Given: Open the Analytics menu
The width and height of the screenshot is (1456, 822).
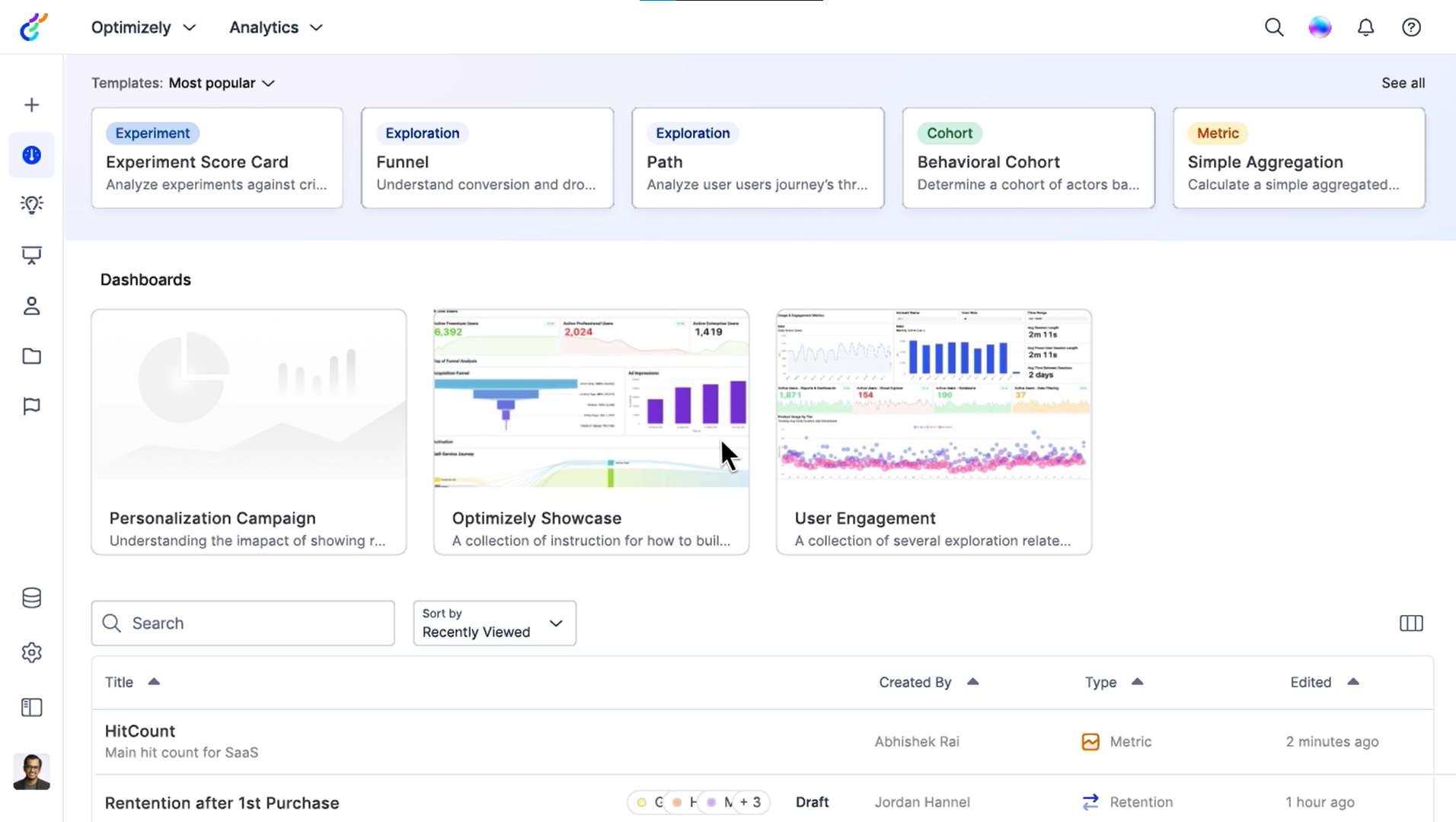Looking at the screenshot, I should [275, 27].
